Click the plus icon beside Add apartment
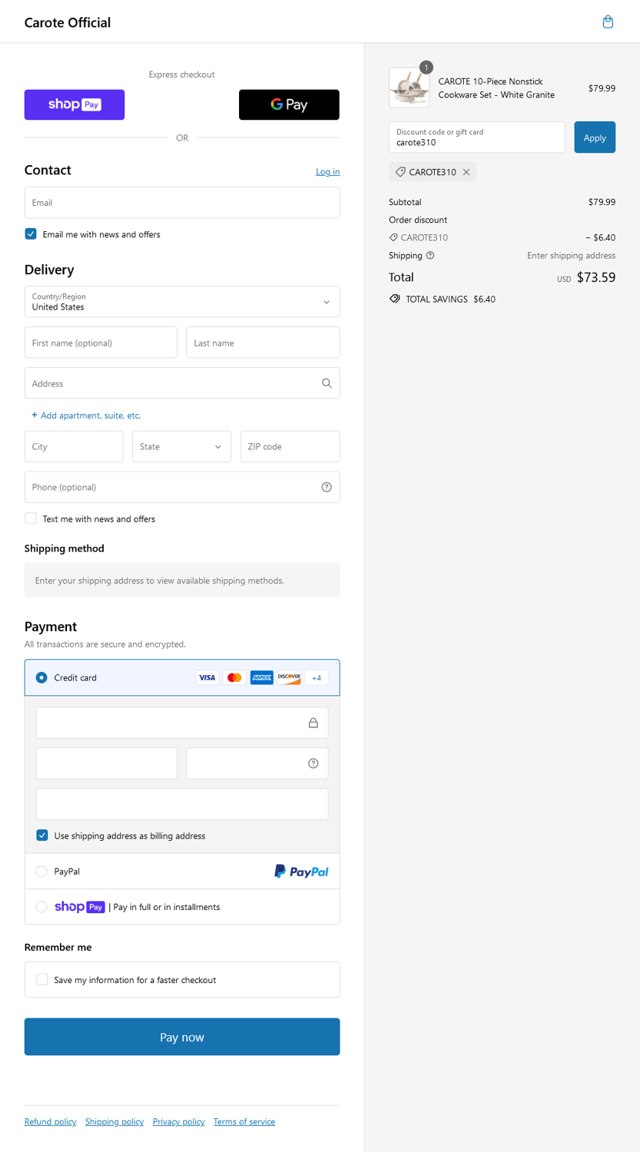This screenshot has width=640, height=1152. tap(35, 415)
